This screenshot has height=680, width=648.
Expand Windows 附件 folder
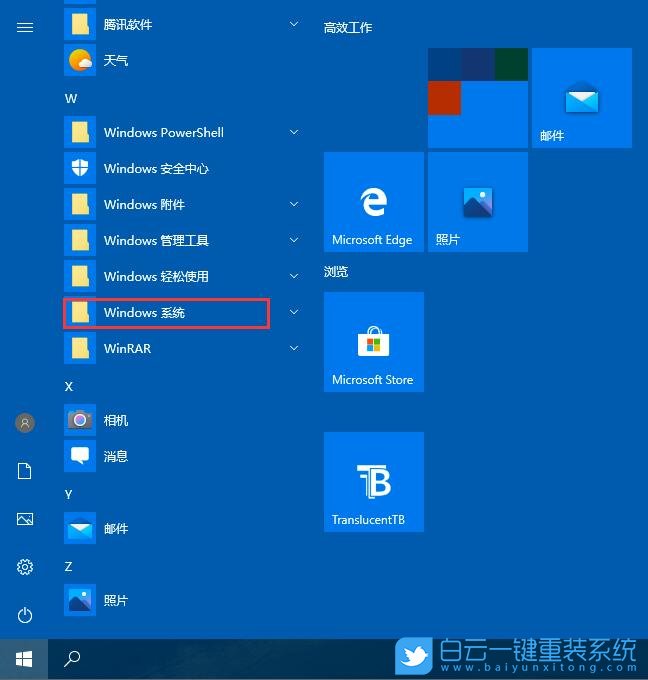click(182, 204)
